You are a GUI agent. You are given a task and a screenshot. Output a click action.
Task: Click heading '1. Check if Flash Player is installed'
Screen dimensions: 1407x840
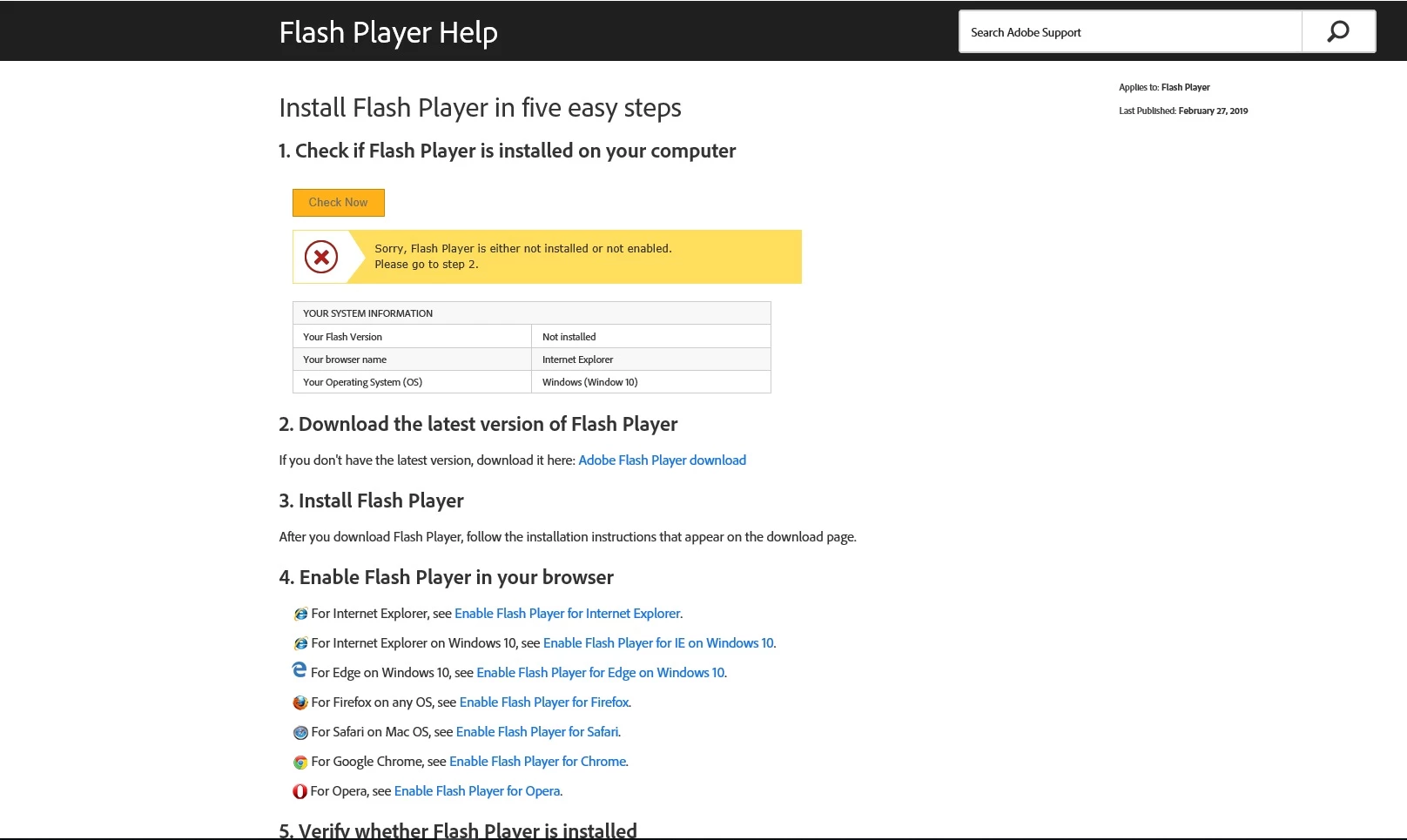point(507,151)
